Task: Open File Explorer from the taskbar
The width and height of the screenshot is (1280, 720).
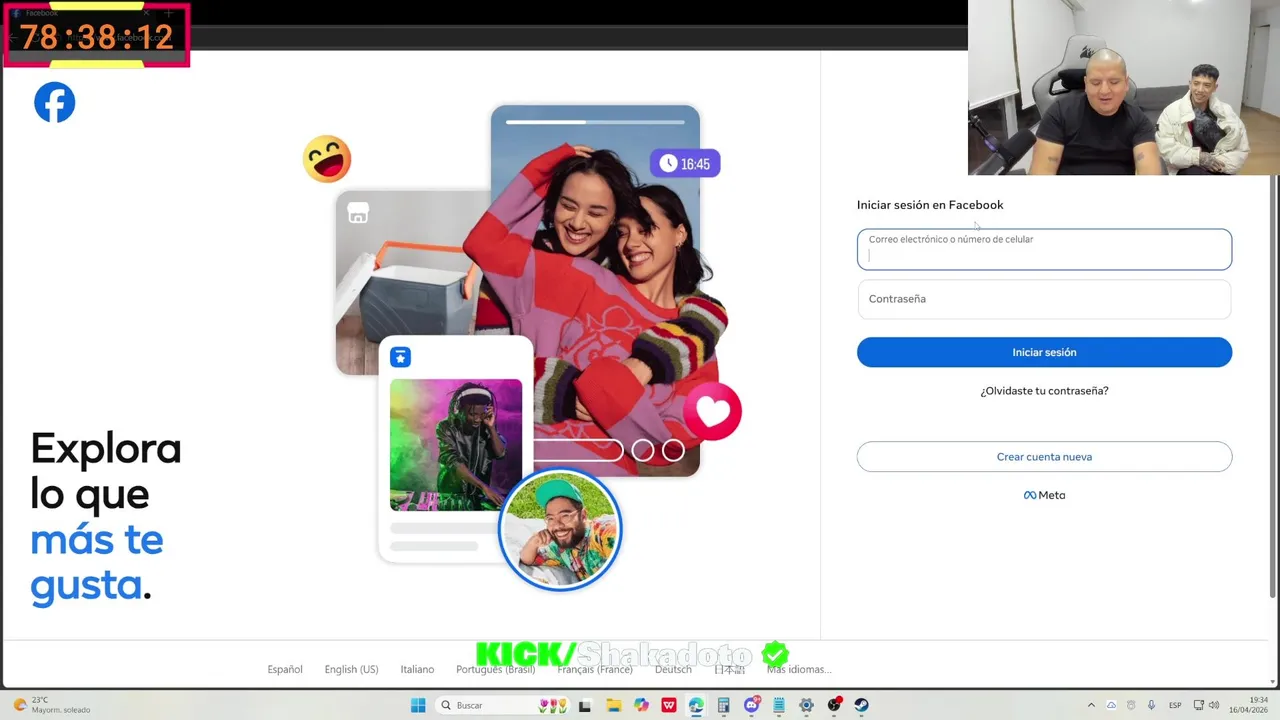Action: point(613,705)
